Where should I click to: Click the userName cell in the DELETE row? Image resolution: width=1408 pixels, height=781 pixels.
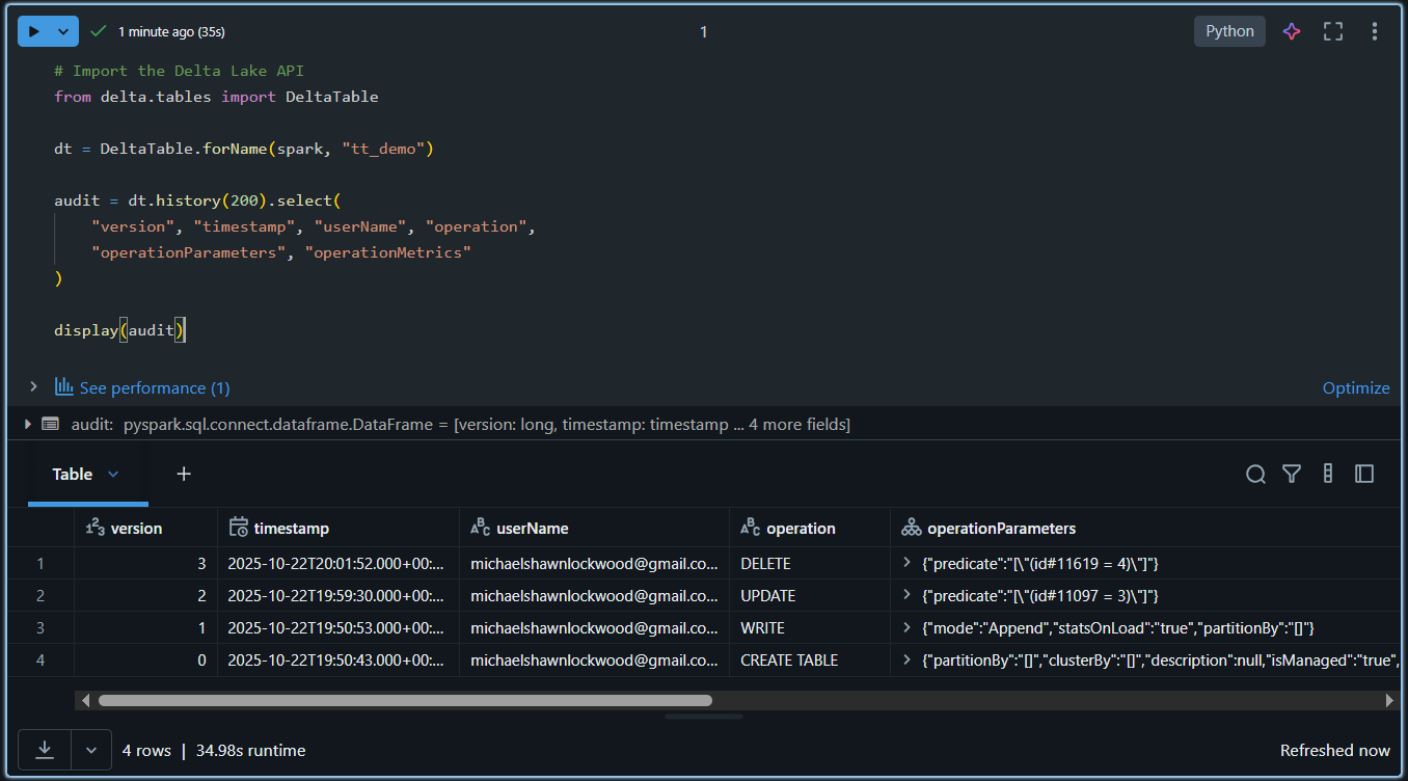594,564
